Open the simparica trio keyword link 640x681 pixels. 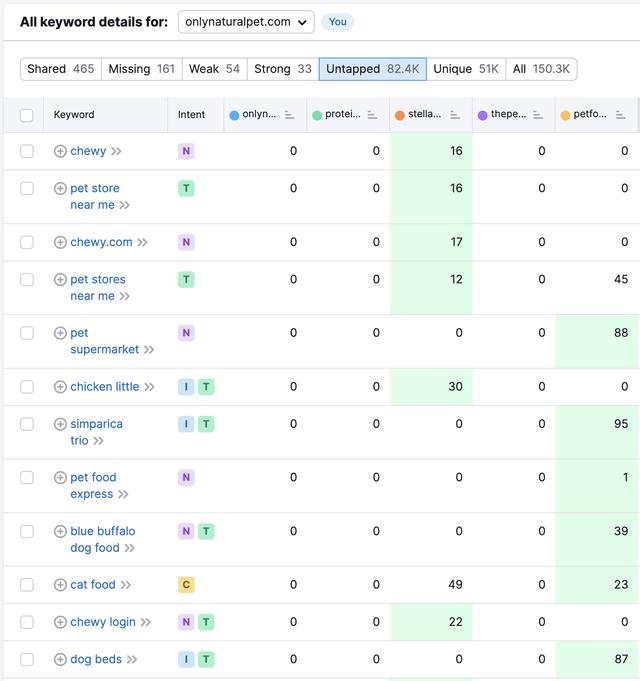[96, 433]
